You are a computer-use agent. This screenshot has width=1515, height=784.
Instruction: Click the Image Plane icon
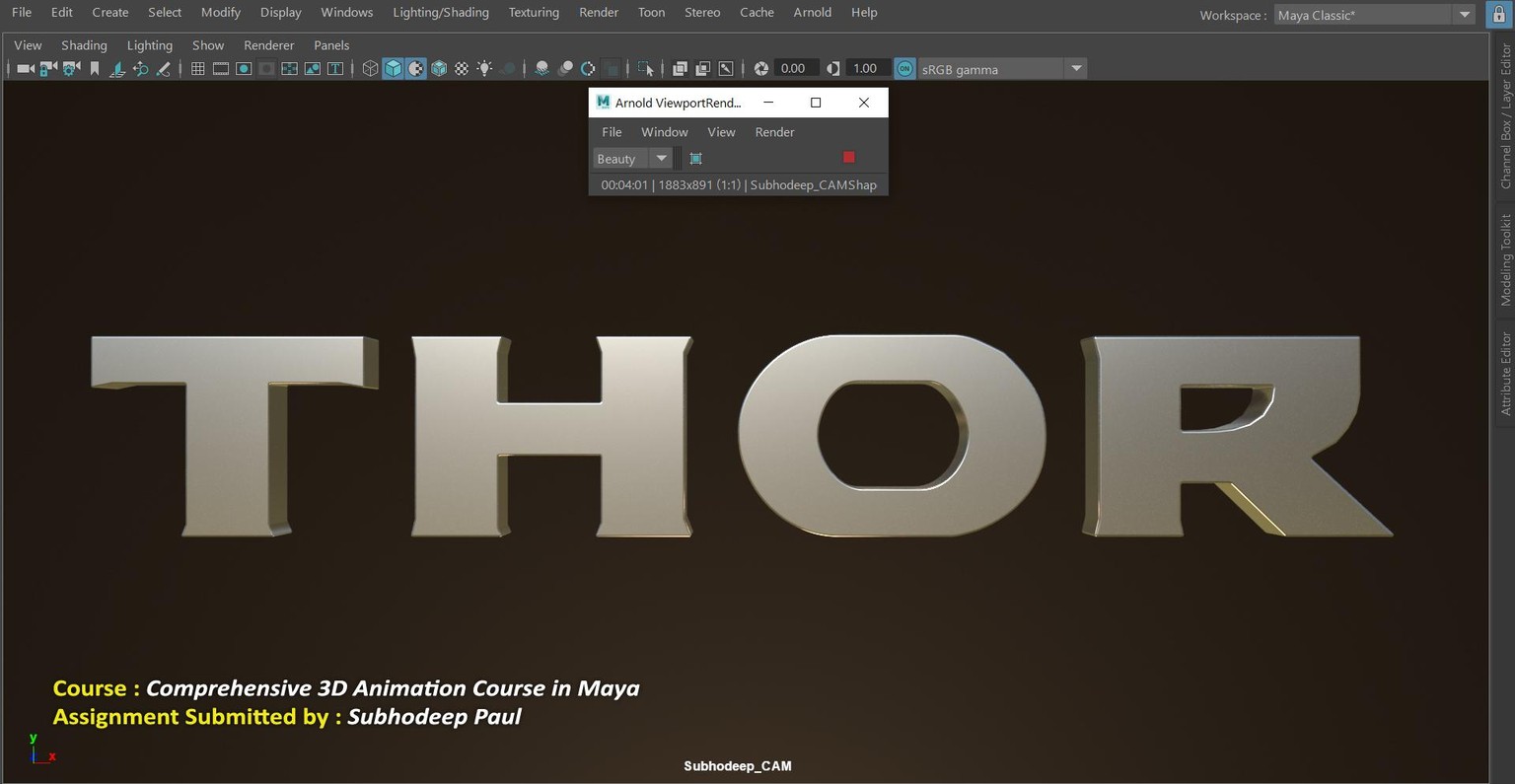pos(116,68)
